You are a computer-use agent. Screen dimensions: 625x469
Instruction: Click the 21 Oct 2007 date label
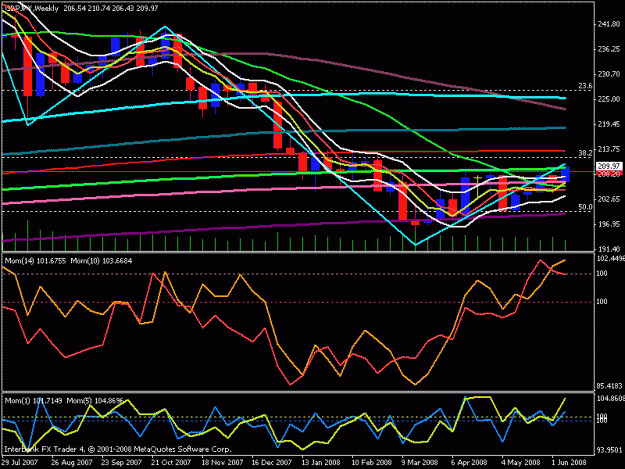click(x=171, y=463)
